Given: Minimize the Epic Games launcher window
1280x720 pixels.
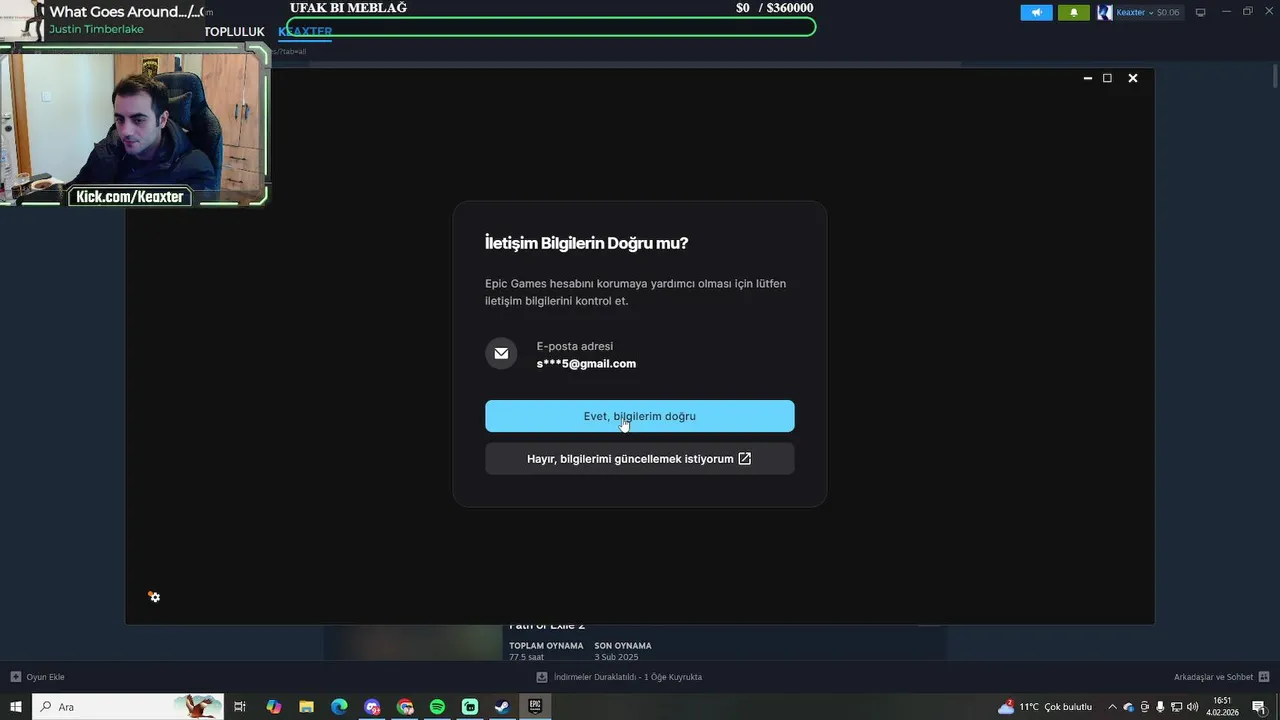Looking at the screenshot, I should pyautogui.click(x=1088, y=78).
